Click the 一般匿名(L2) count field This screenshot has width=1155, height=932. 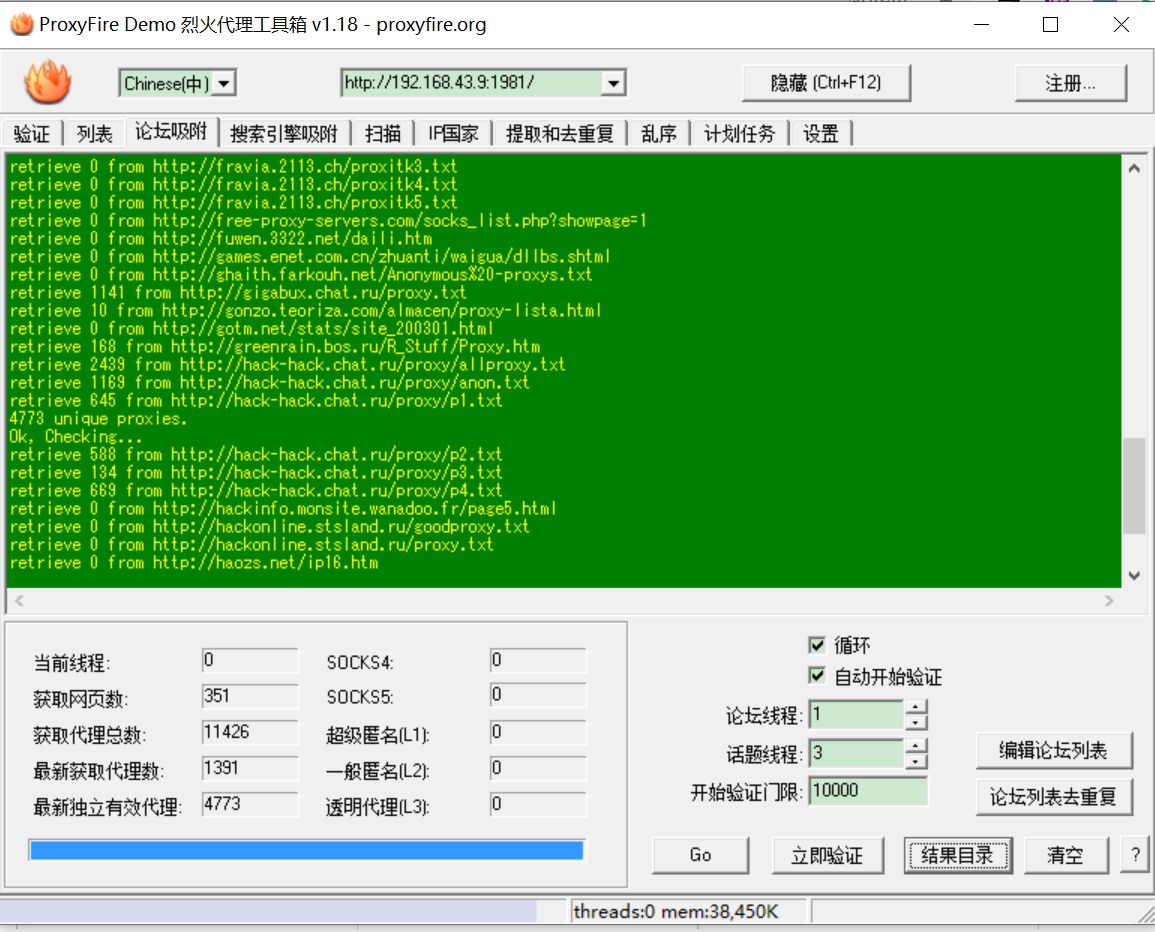point(538,768)
